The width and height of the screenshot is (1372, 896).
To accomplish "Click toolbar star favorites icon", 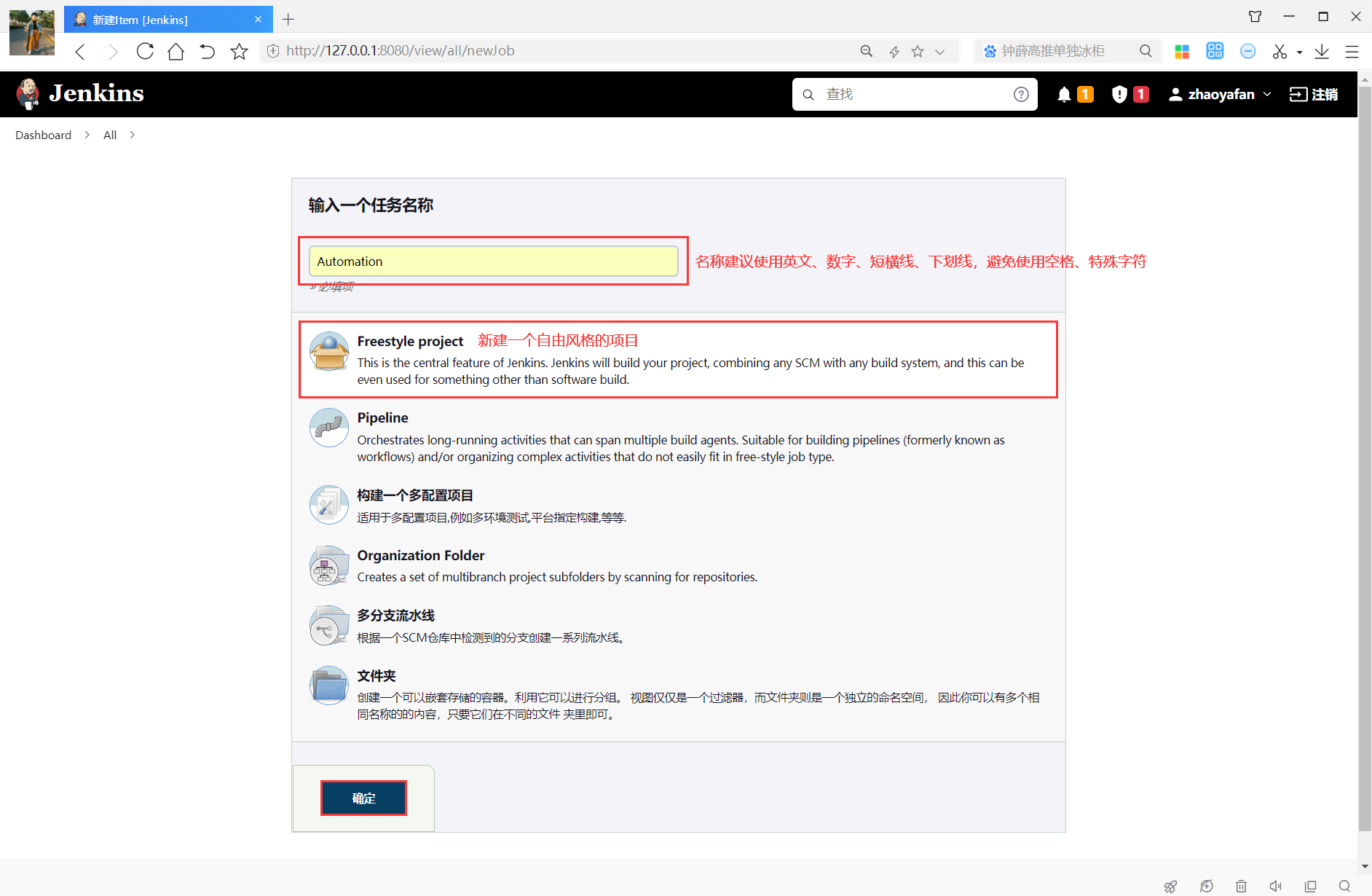I will (x=239, y=51).
